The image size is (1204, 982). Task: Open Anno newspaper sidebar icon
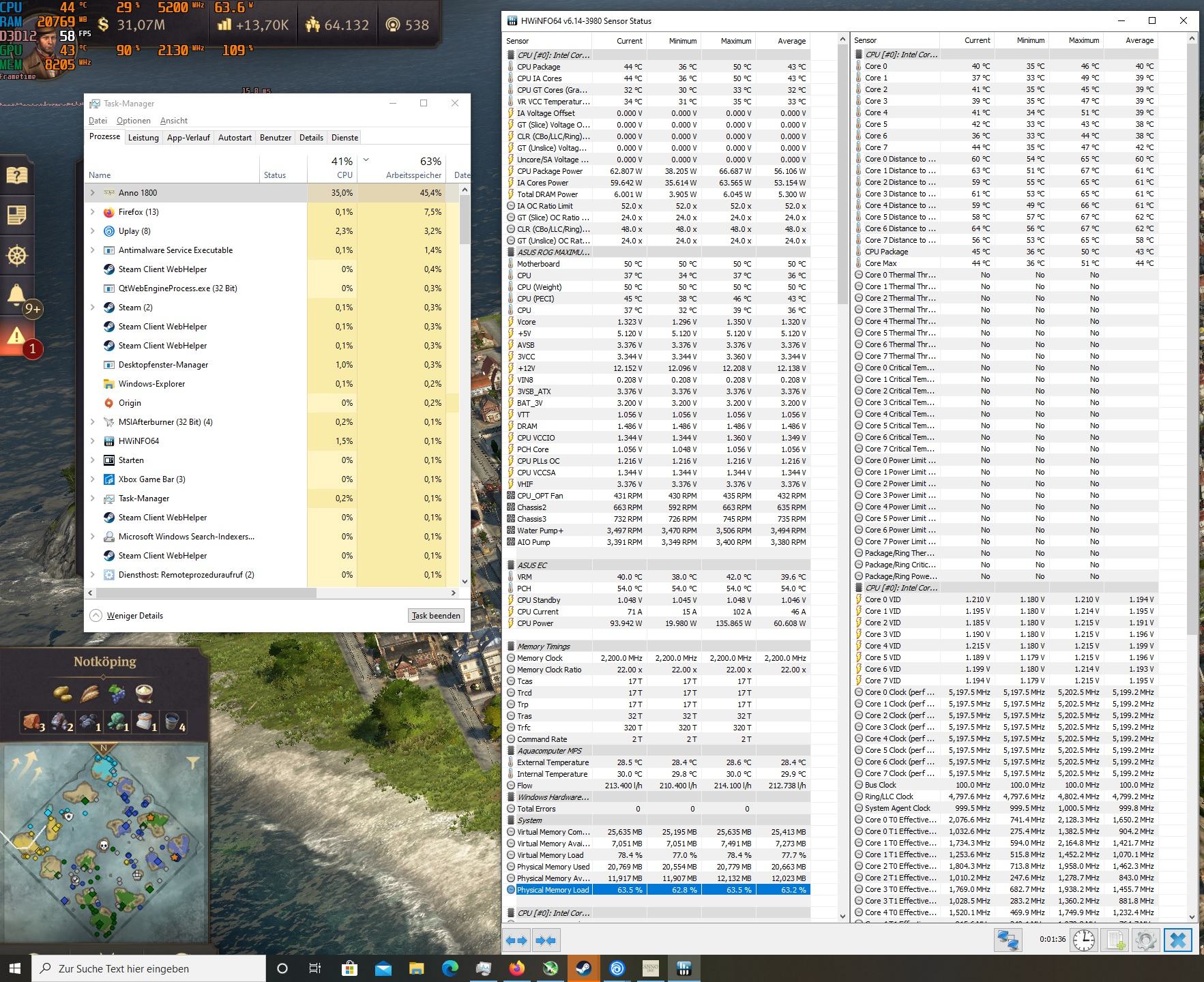16,215
